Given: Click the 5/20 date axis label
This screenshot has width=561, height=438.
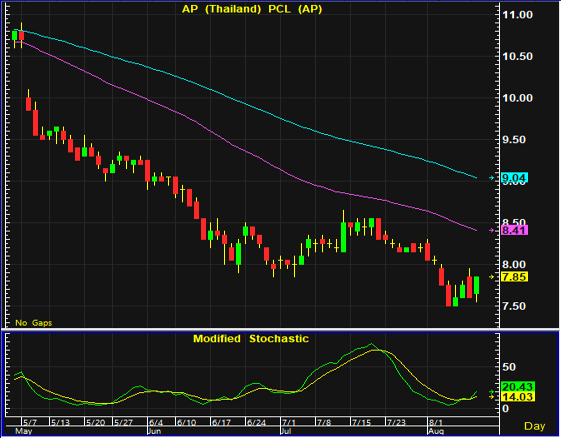Looking at the screenshot, I should point(95,422).
